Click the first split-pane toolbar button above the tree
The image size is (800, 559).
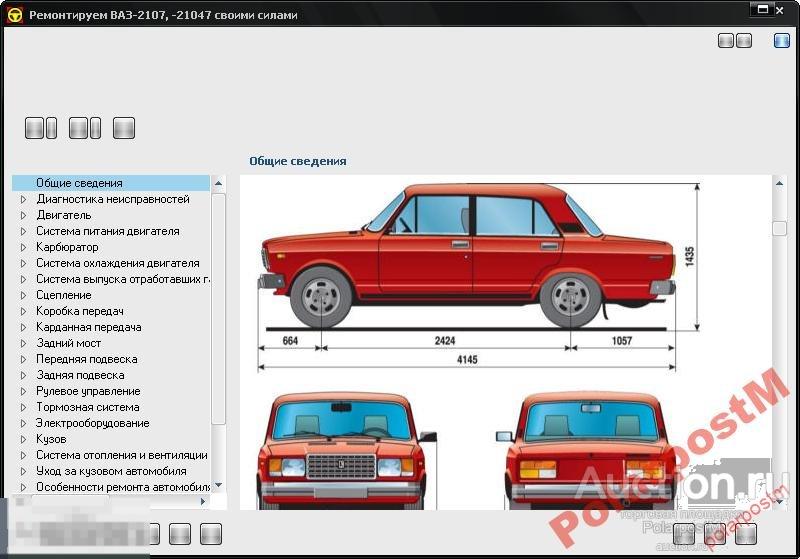point(41,128)
